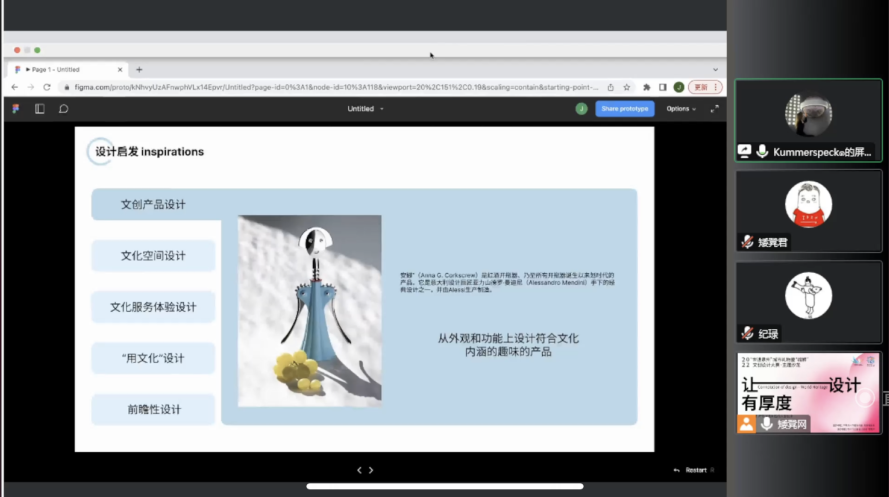Toggle 矮凳君 muted microphone icon
This screenshot has width=889, height=497.
click(747, 242)
